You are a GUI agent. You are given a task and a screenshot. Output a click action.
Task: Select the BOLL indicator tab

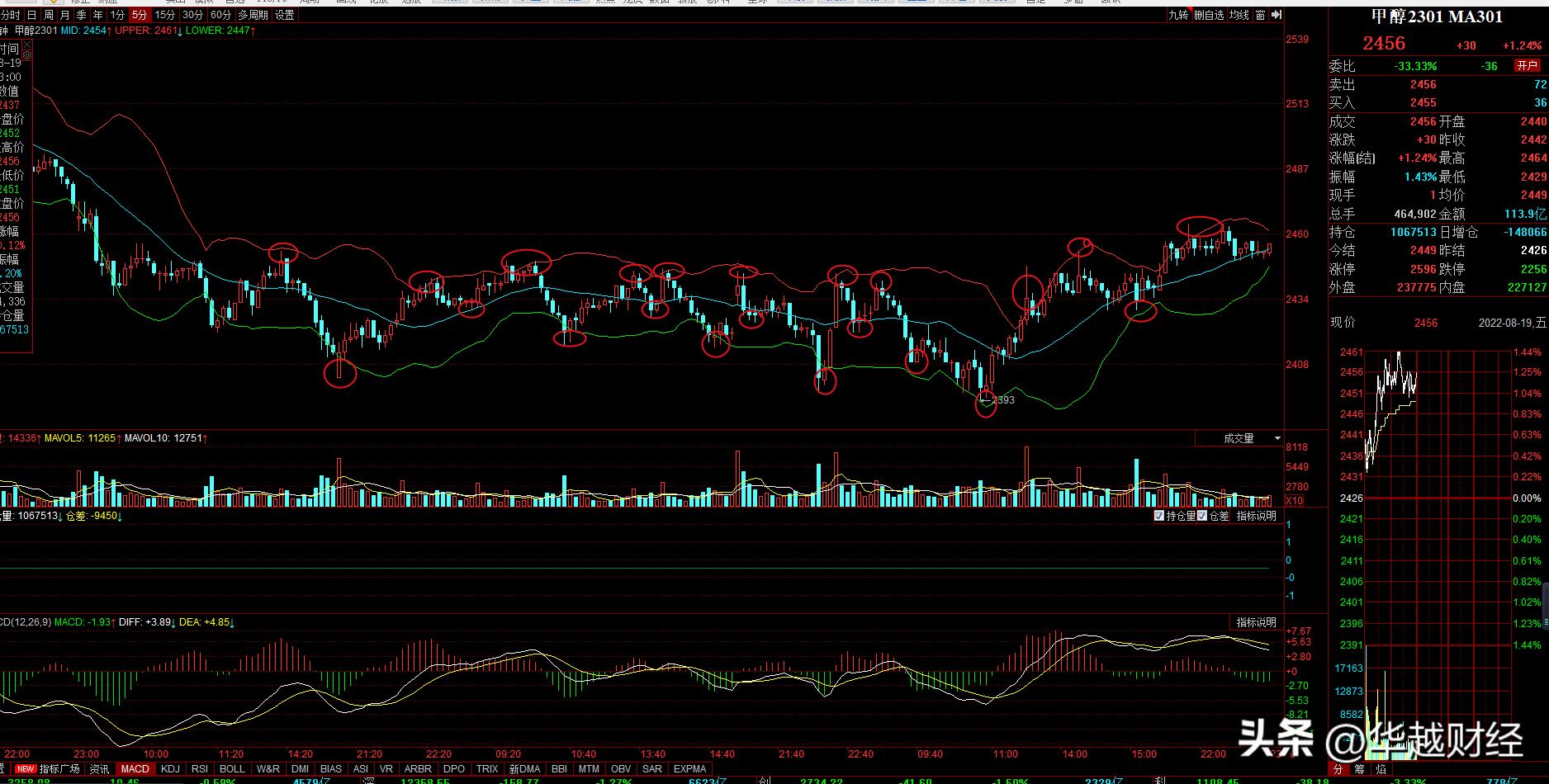pyautogui.click(x=232, y=768)
